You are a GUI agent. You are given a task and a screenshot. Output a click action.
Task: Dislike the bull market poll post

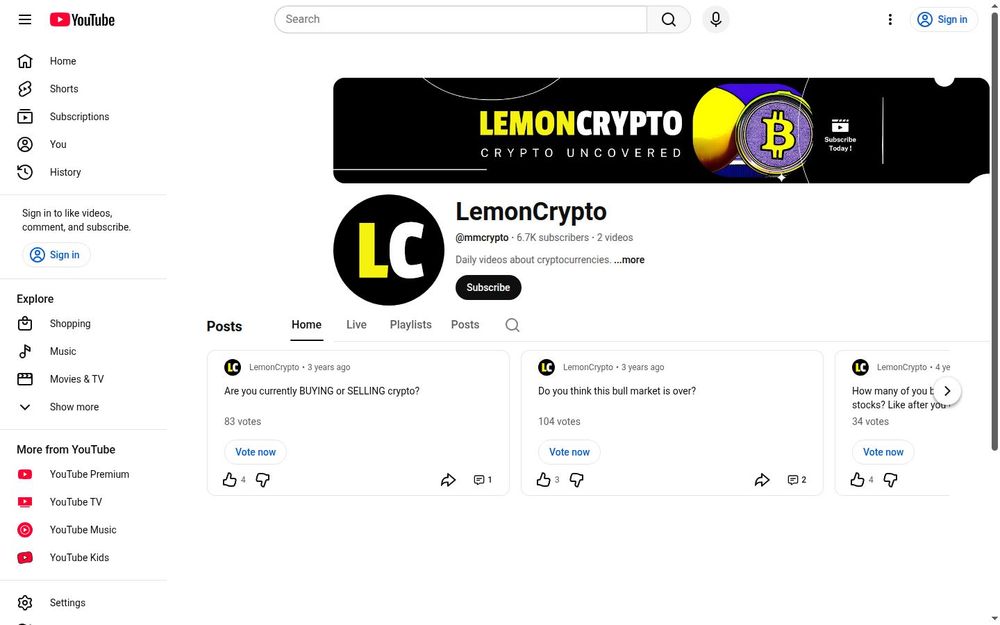tap(577, 480)
